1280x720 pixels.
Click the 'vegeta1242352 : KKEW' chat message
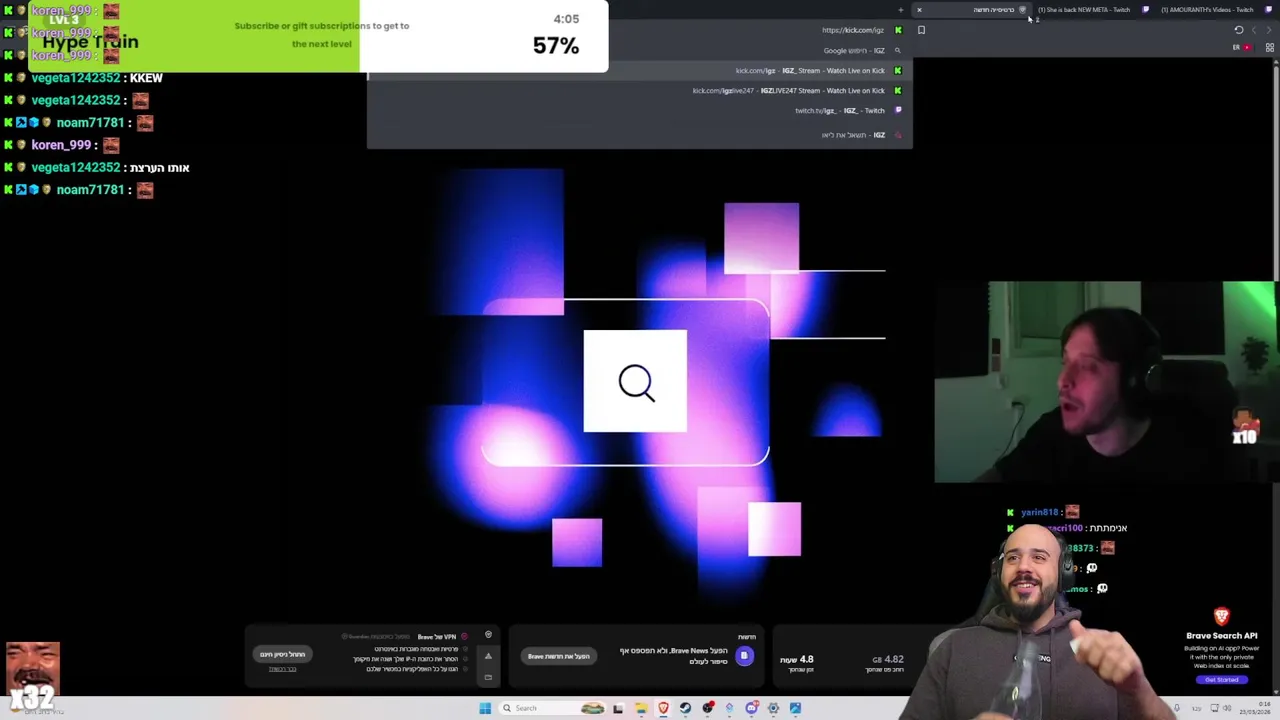[x=96, y=77]
